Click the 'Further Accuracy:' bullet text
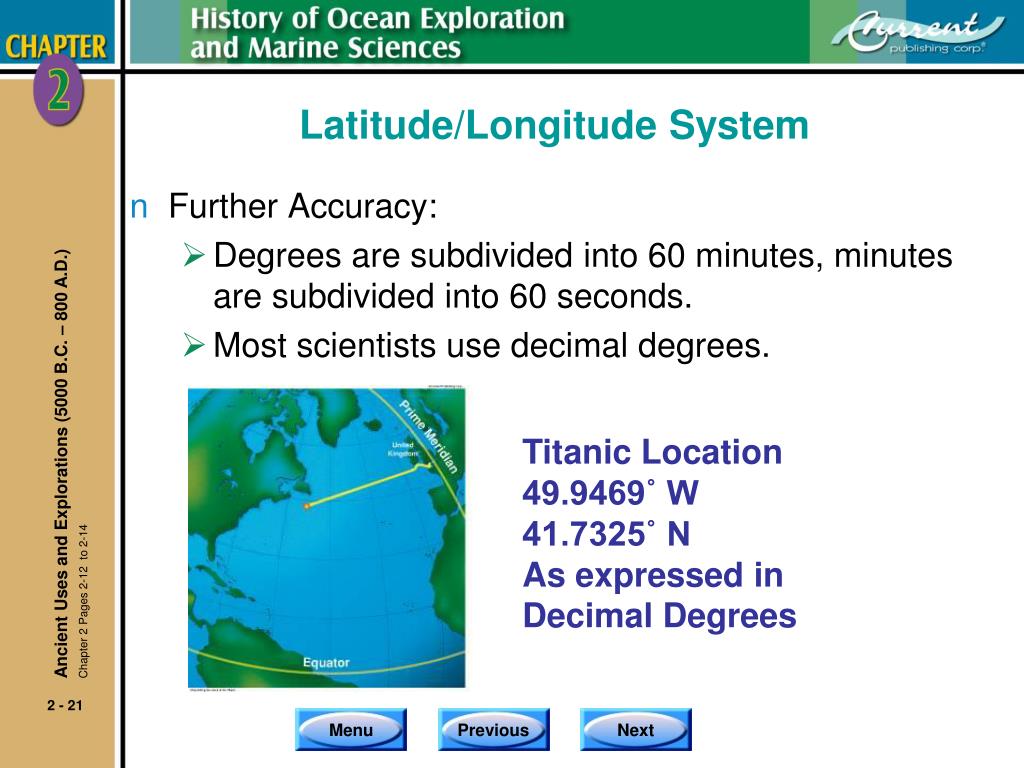The height and width of the screenshot is (768, 1024). pos(303,206)
